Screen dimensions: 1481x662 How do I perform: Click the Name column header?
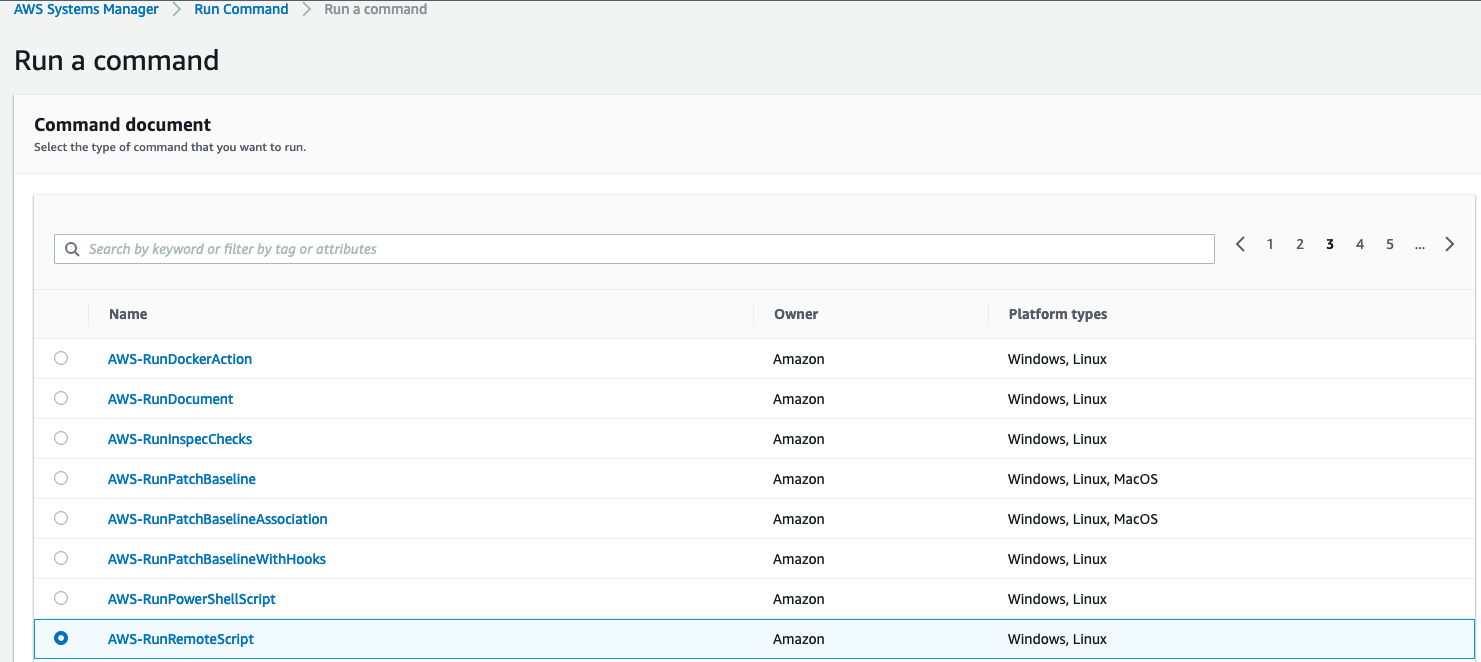pos(128,314)
